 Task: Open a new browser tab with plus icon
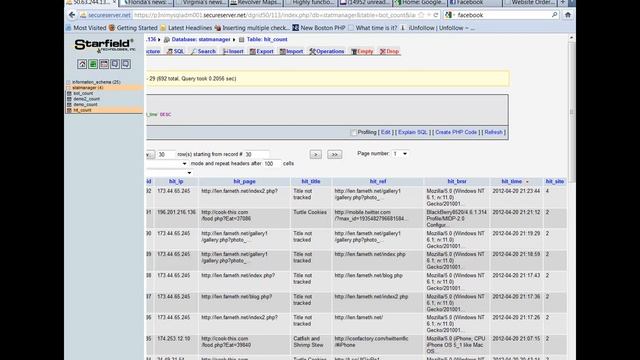pyautogui.click(x=562, y=2)
